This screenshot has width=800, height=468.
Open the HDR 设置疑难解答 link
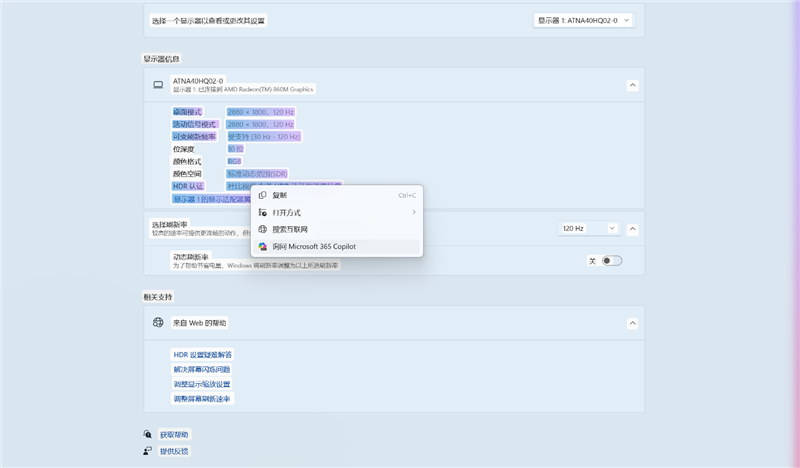(x=202, y=355)
